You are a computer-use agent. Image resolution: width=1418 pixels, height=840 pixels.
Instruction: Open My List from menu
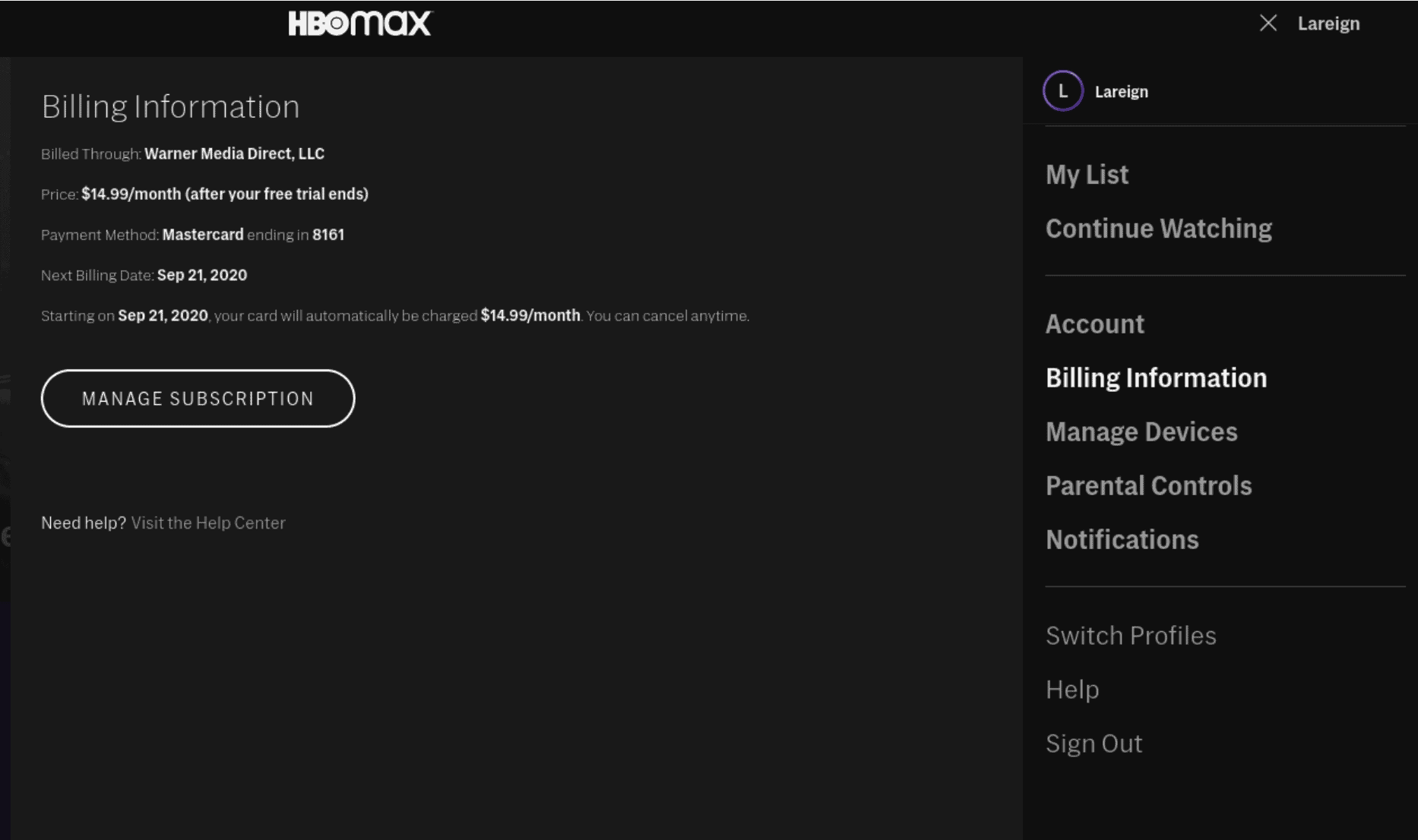click(1087, 175)
